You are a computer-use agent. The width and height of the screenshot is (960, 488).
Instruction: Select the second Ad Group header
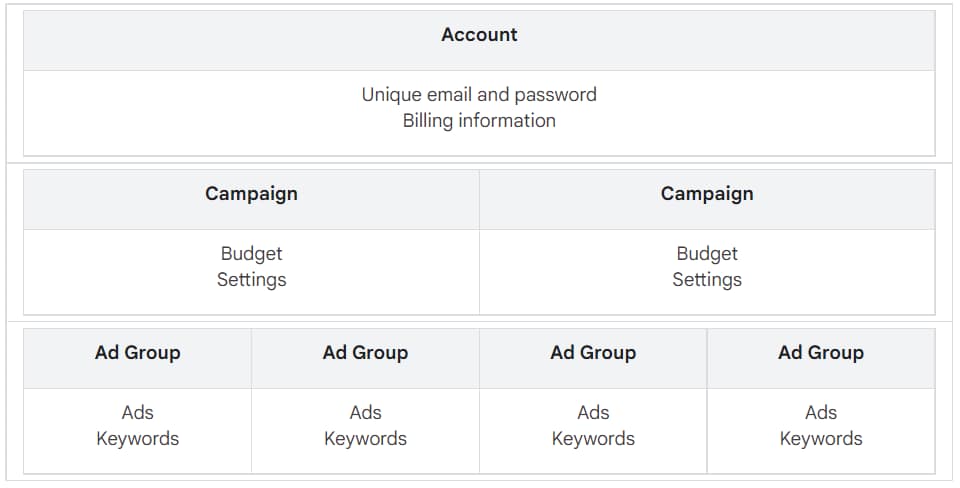pyautogui.click(x=366, y=358)
